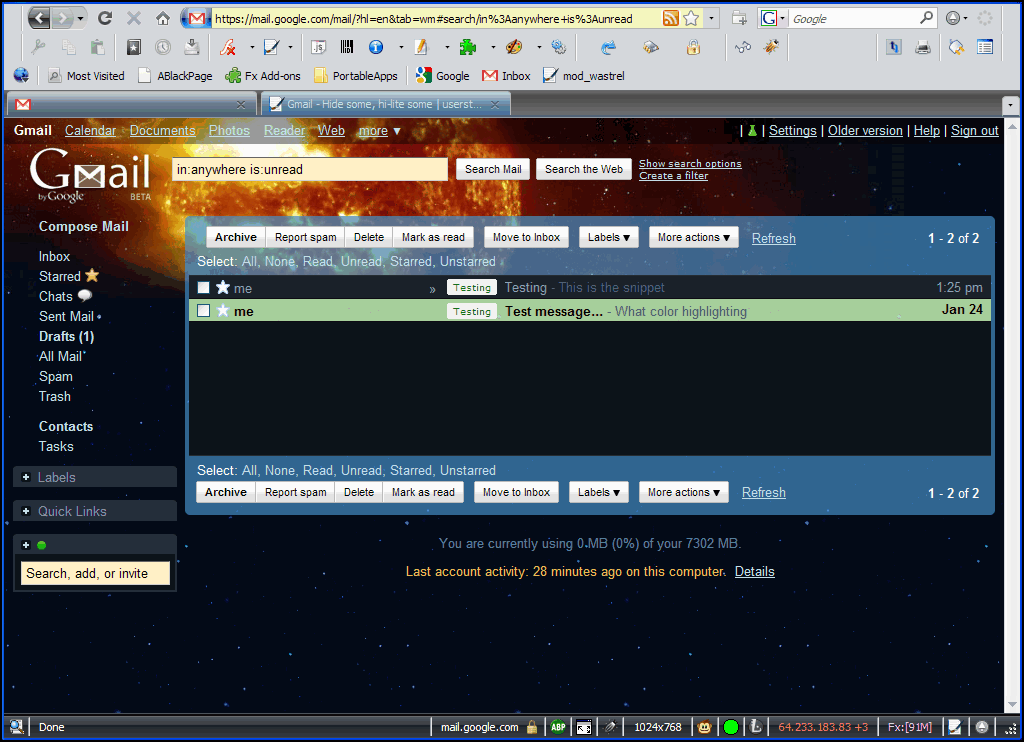Image resolution: width=1024 pixels, height=742 pixels.
Task: Click the blue info circle toolbar icon
Action: [x=376, y=47]
